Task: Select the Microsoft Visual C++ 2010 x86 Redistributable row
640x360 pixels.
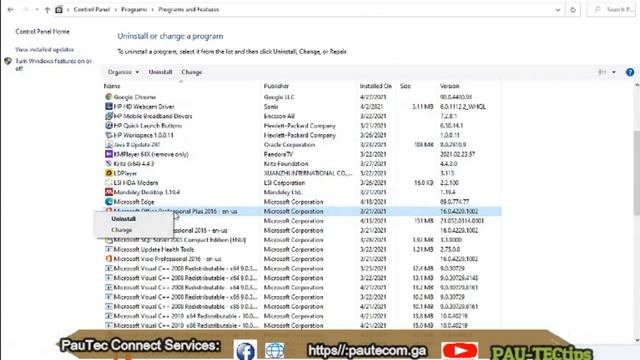Action: 302,325
